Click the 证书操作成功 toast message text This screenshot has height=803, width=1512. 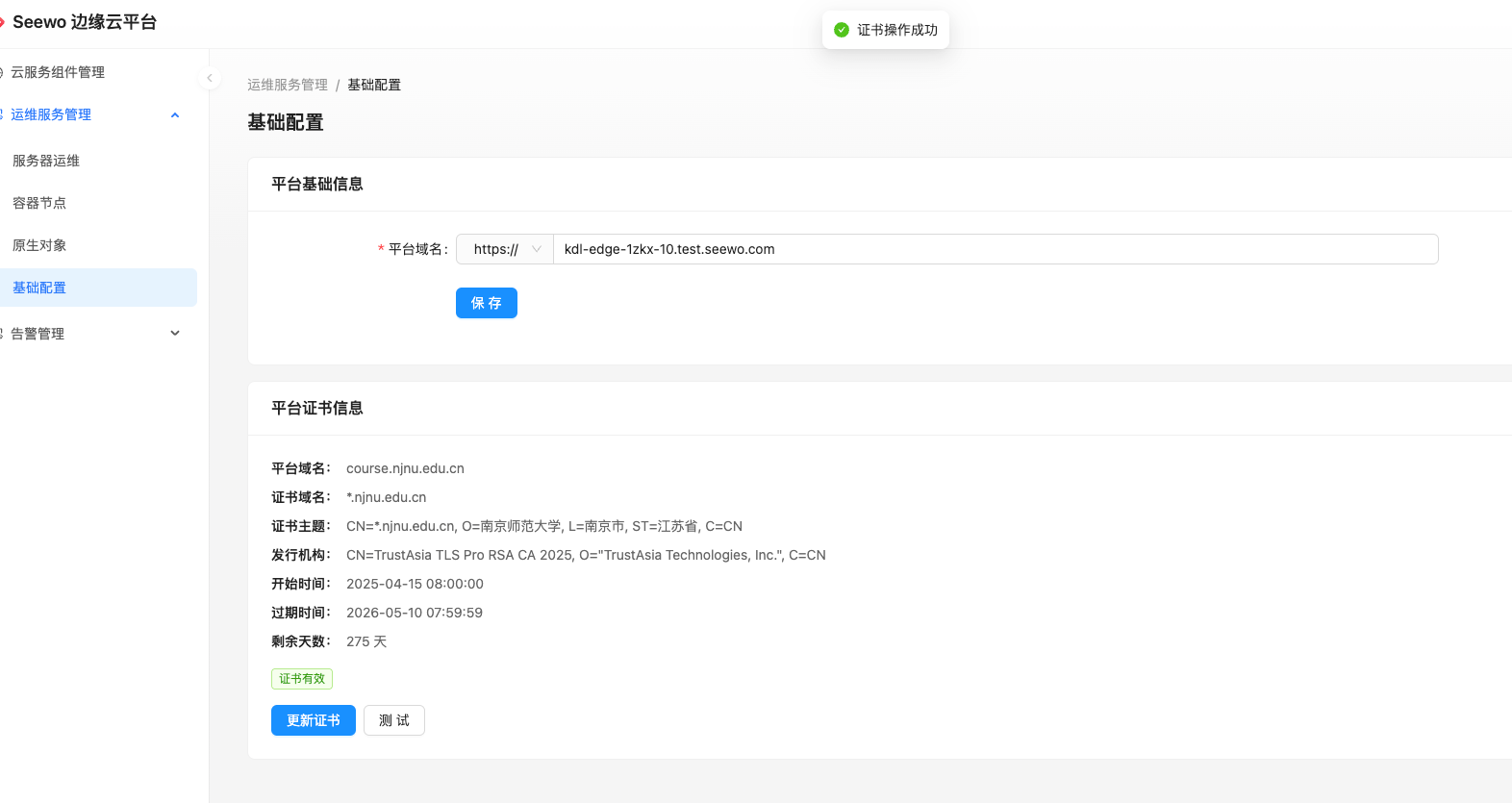click(x=897, y=30)
